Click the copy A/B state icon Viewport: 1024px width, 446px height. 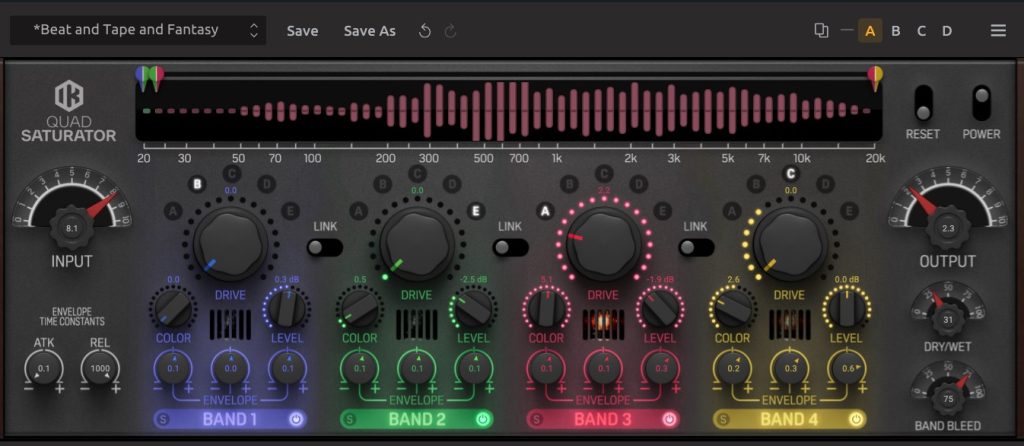coord(821,31)
